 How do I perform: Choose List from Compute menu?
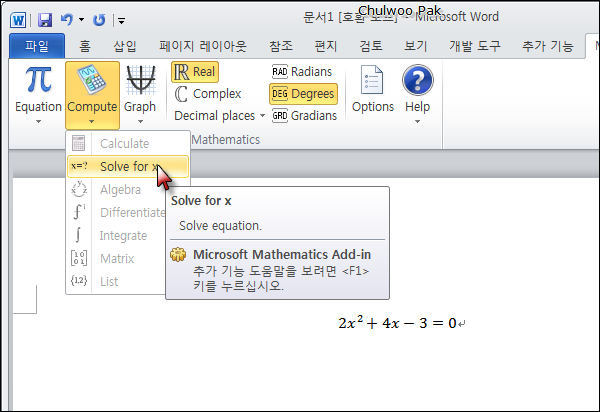pyautogui.click(x=116, y=281)
